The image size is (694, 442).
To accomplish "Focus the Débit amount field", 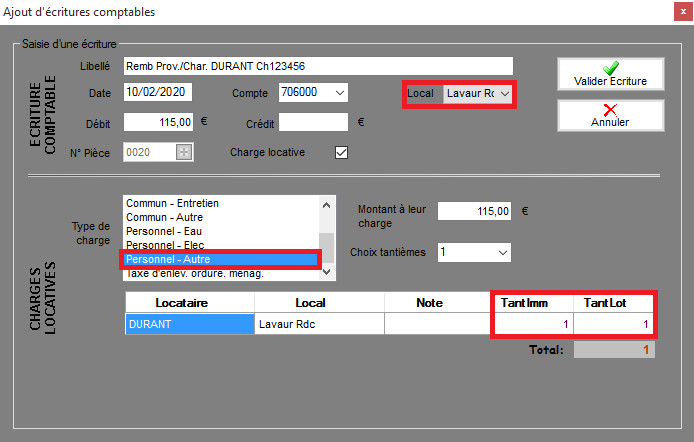I will click(x=157, y=123).
